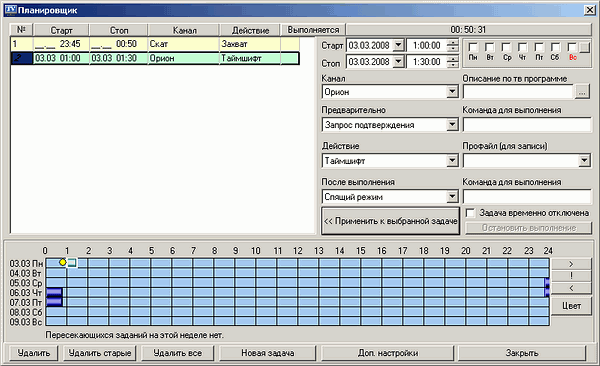600x366 pixels.
Task: Click the exclamation current week button
Action: pyautogui.click(x=571, y=276)
